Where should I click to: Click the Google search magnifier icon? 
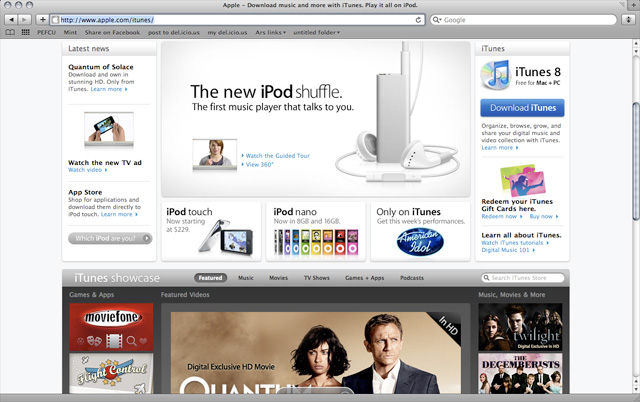tap(436, 20)
